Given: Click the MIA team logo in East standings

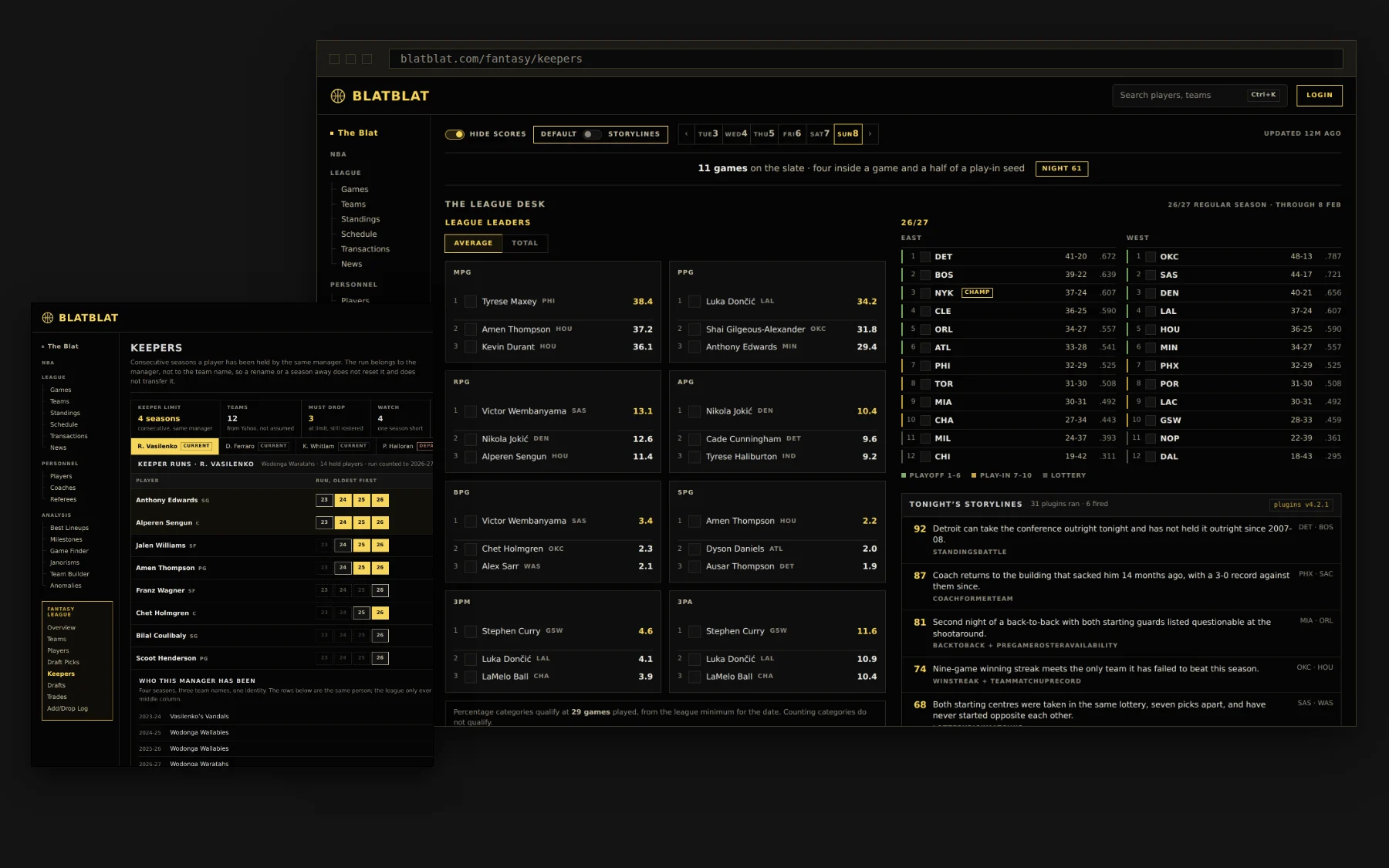Looking at the screenshot, I should (x=925, y=402).
